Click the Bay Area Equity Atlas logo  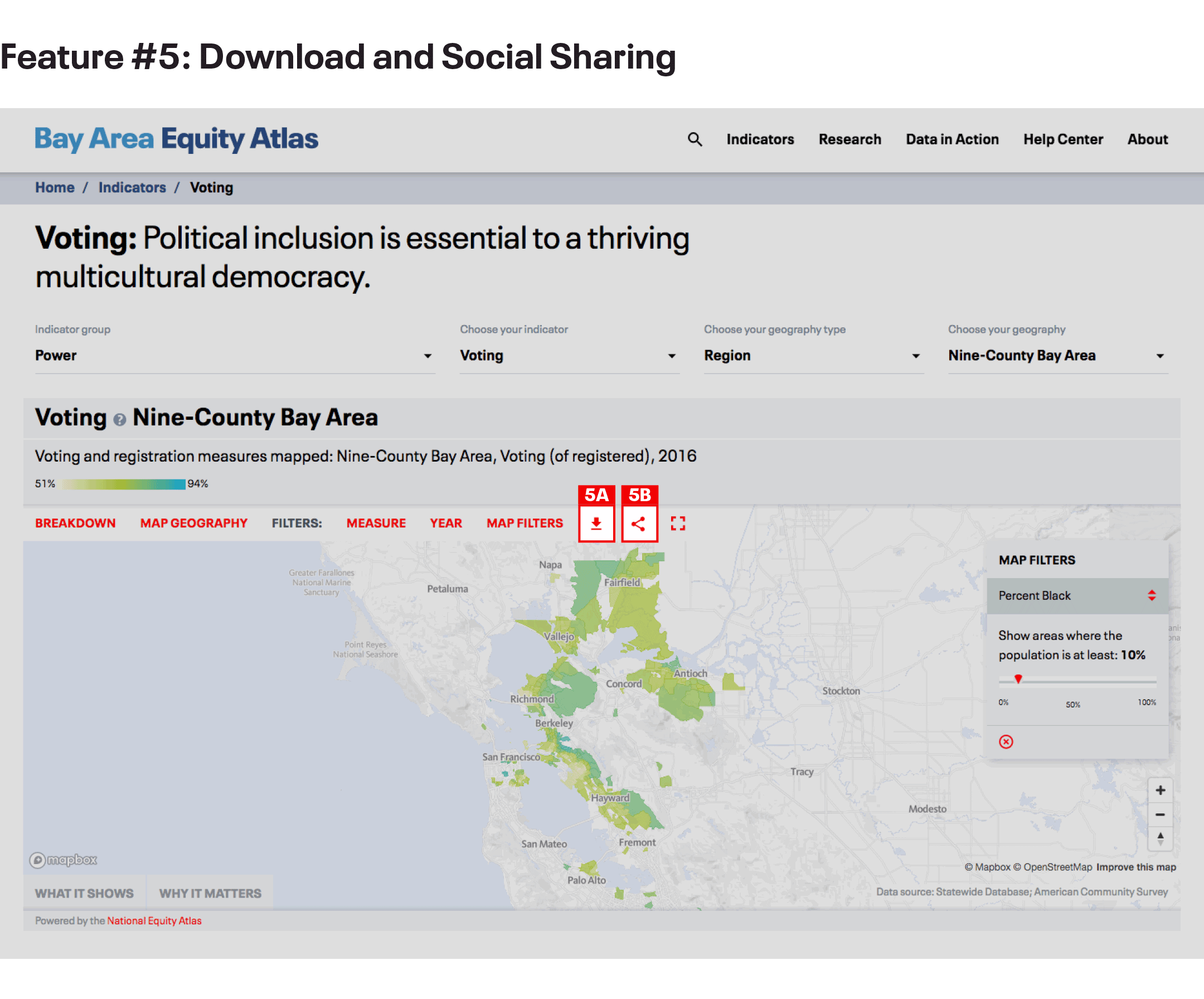tap(176, 139)
